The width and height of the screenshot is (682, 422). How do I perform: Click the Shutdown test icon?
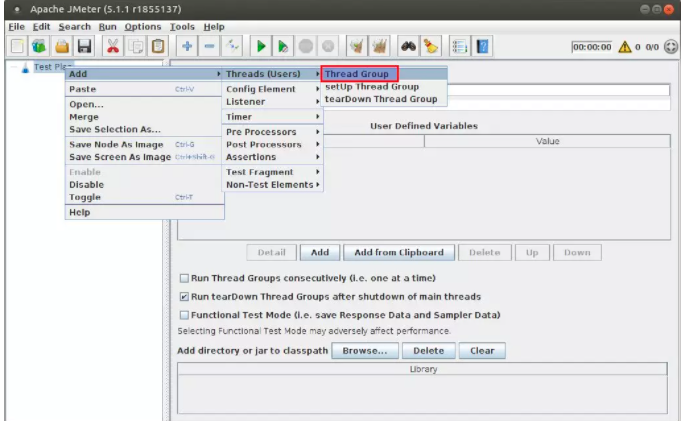(x=328, y=46)
